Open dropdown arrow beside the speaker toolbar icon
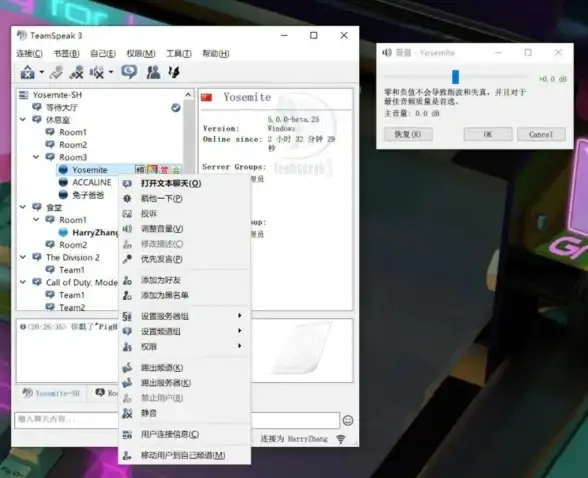Viewport: 588px width, 478px height. (111, 72)
